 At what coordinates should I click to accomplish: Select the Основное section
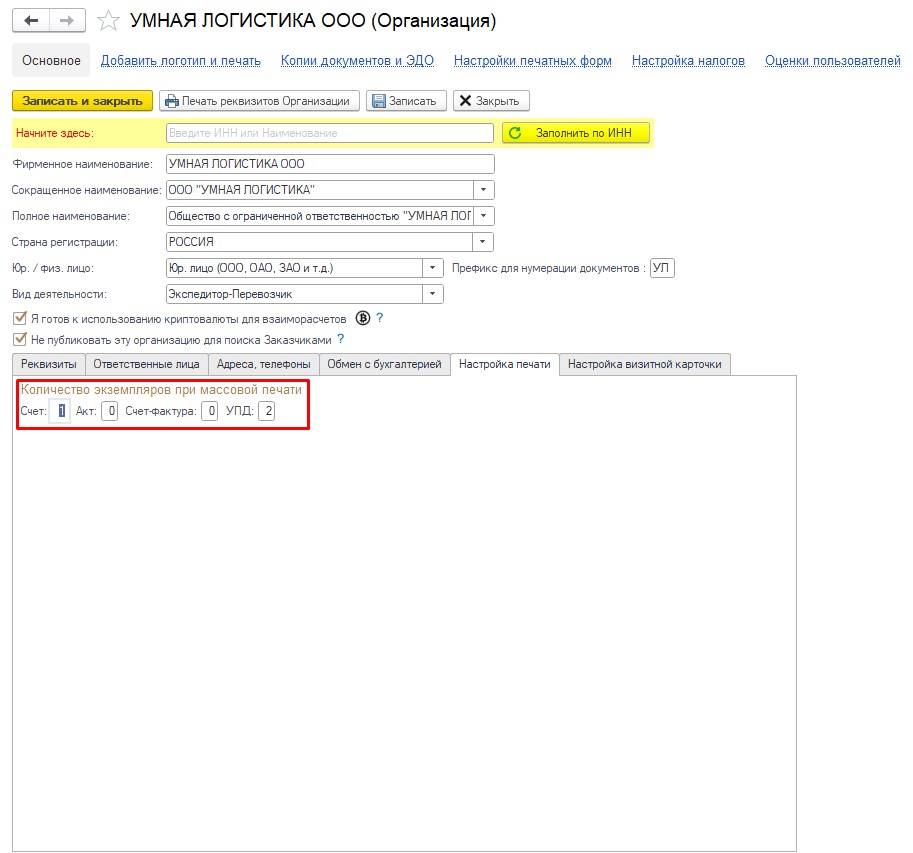coord(51,61)
